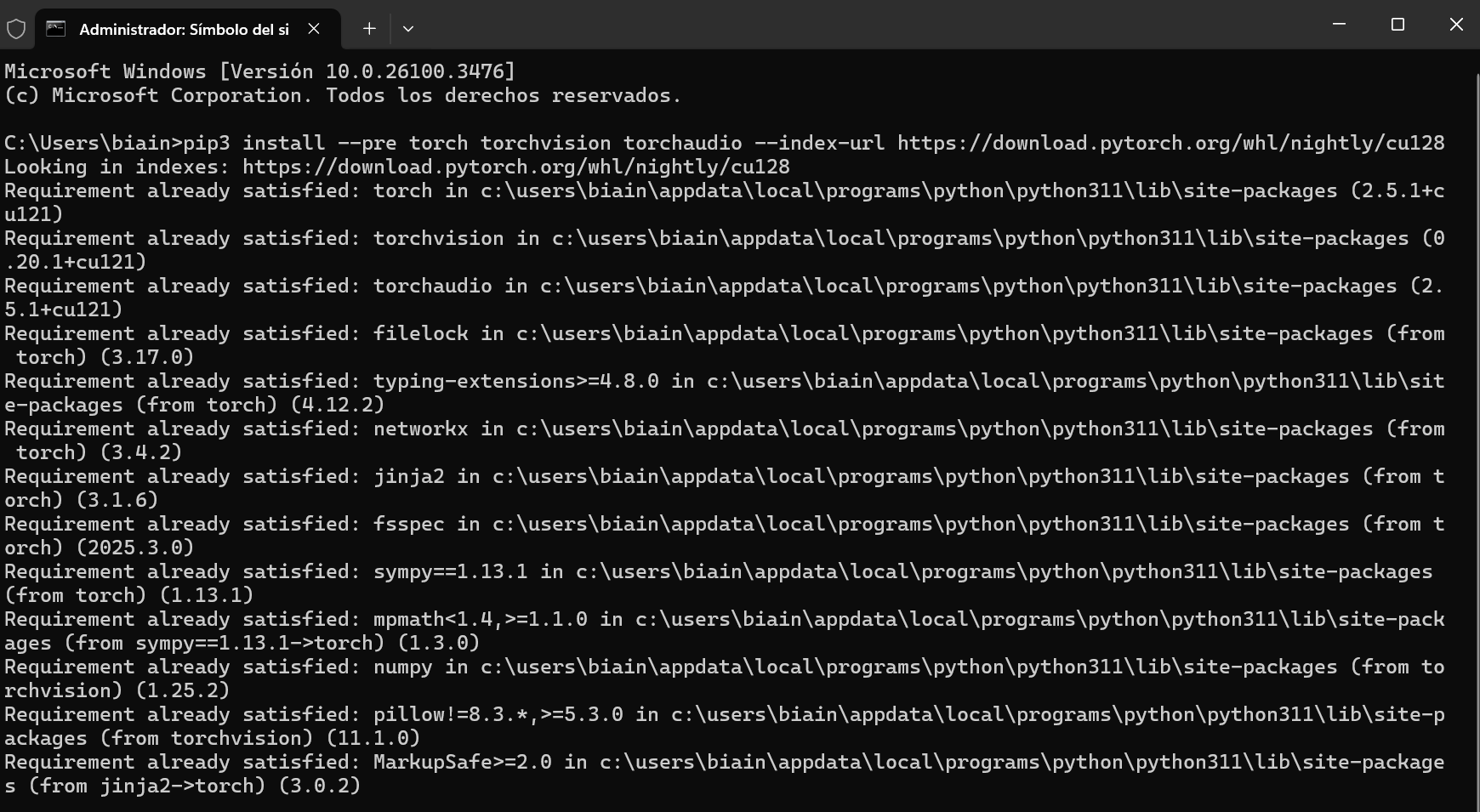Maximize the terminal window

pyautogui.click(x=1397, y=25)
